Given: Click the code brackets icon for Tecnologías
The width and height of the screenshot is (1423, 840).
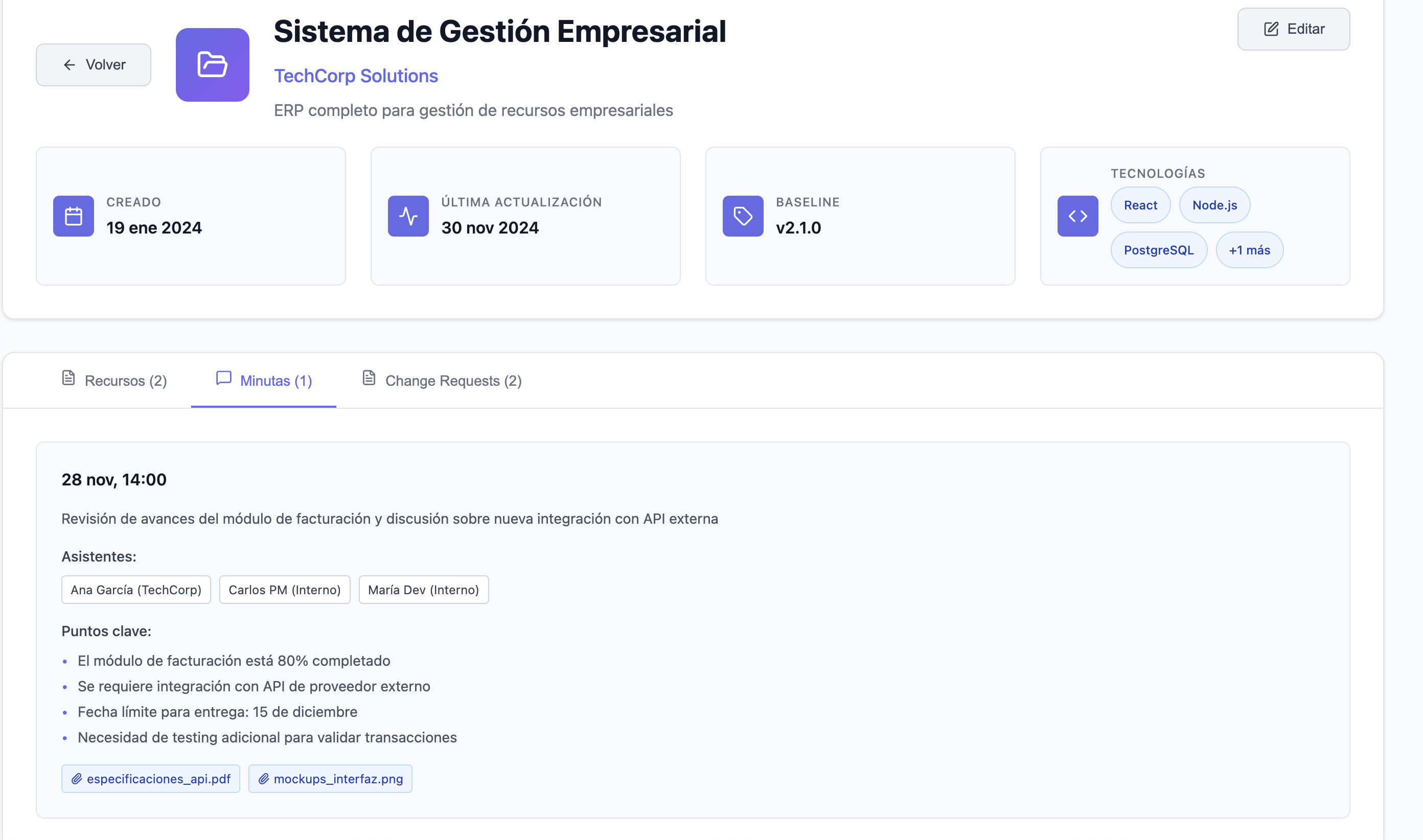Looking at the screenshot, I should (1077, 216).
